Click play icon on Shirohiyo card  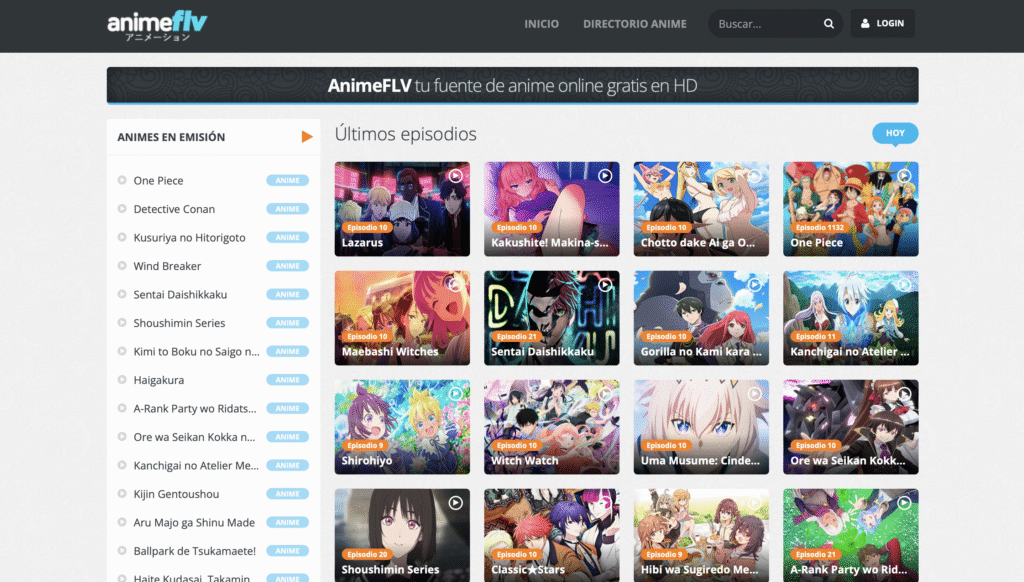pos(455,394)
